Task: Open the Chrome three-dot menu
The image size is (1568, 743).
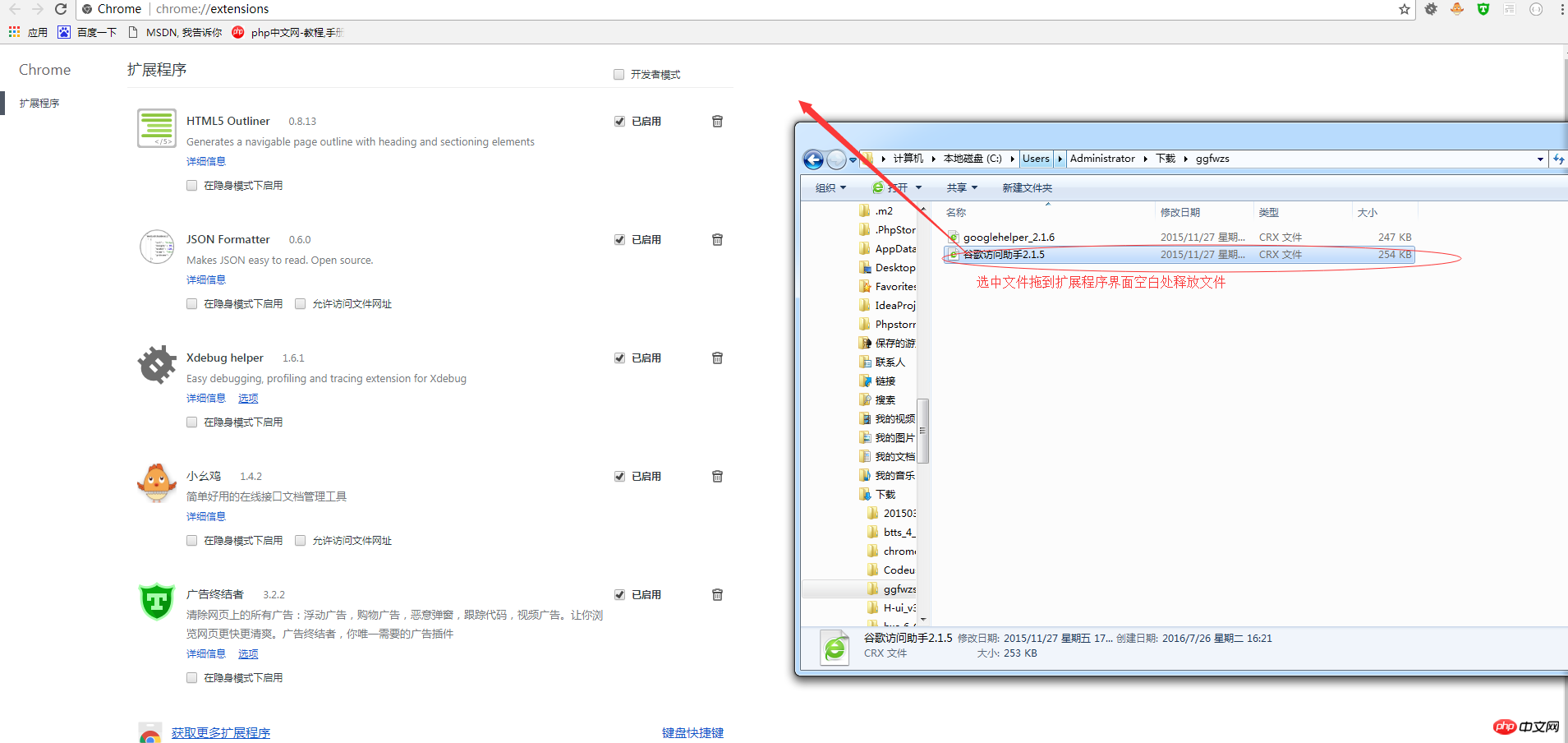Action: [x=1562, y=9]
